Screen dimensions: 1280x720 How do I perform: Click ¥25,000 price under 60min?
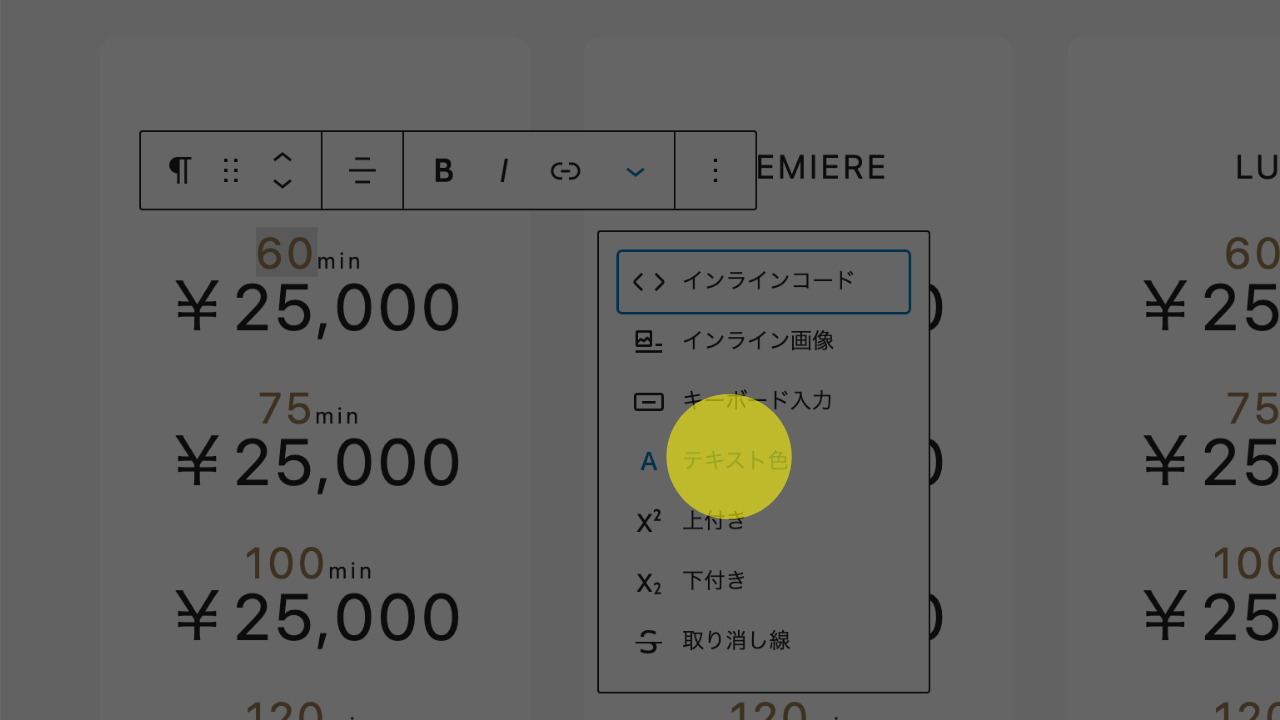(318, 309)
